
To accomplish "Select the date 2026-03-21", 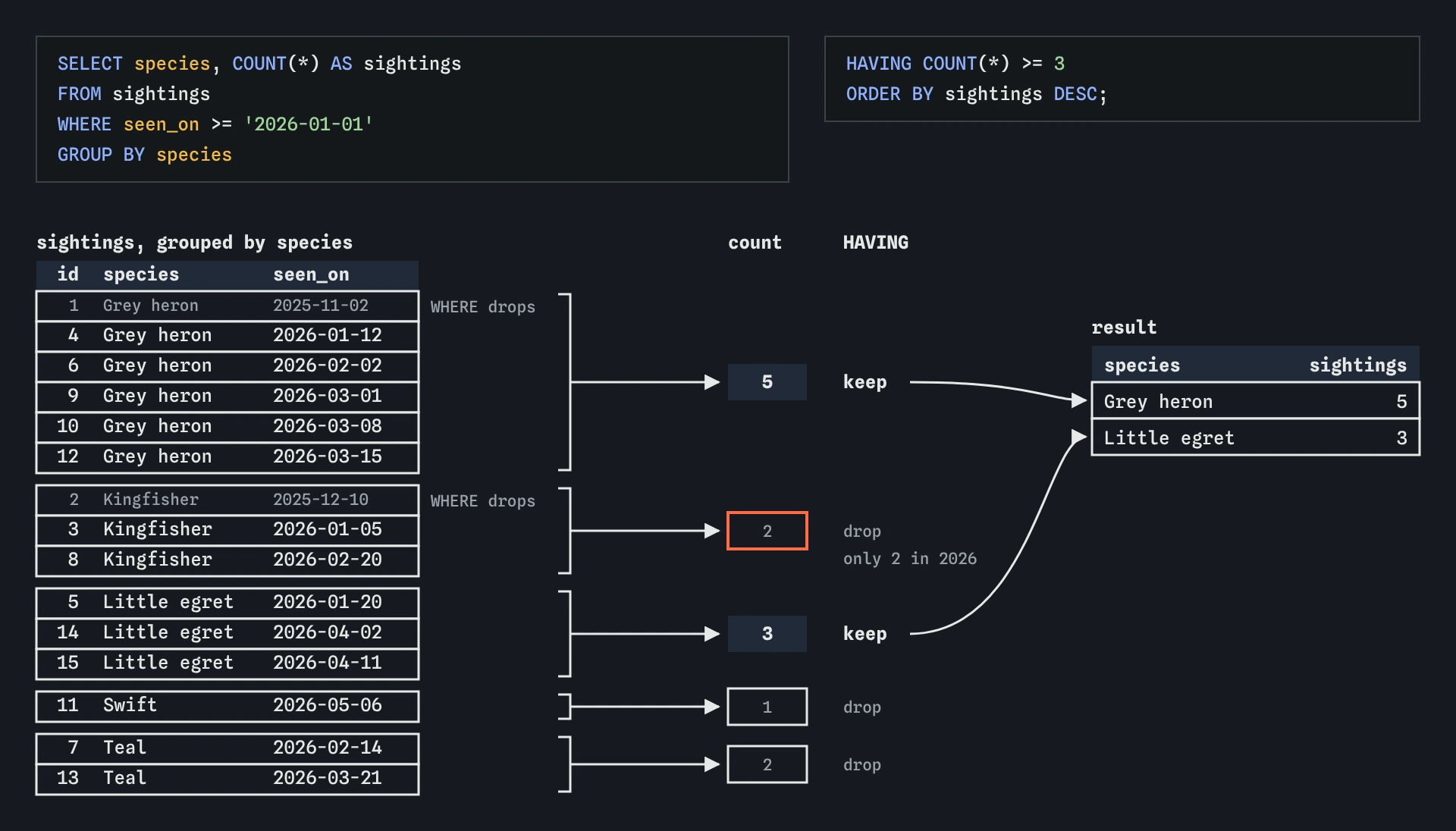I will click(x=327, y=778).
